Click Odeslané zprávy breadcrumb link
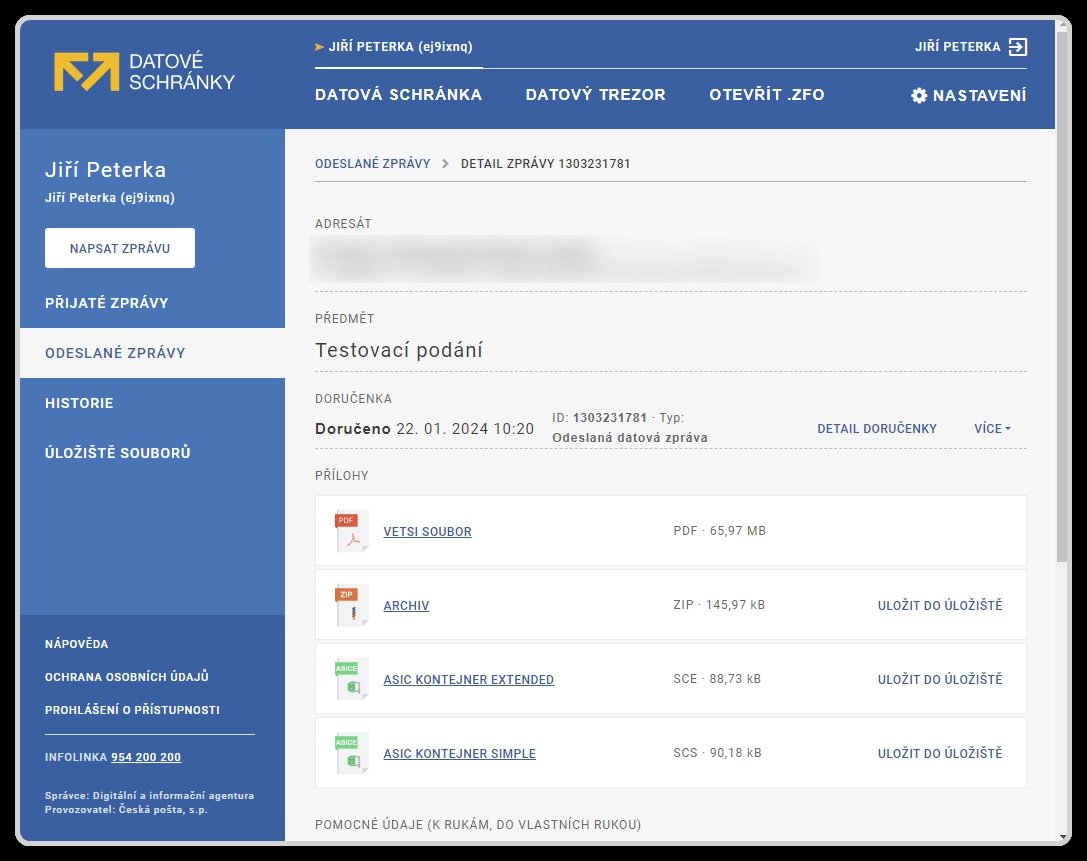The height and width of the screenshot is (861, 1087). 372,164
